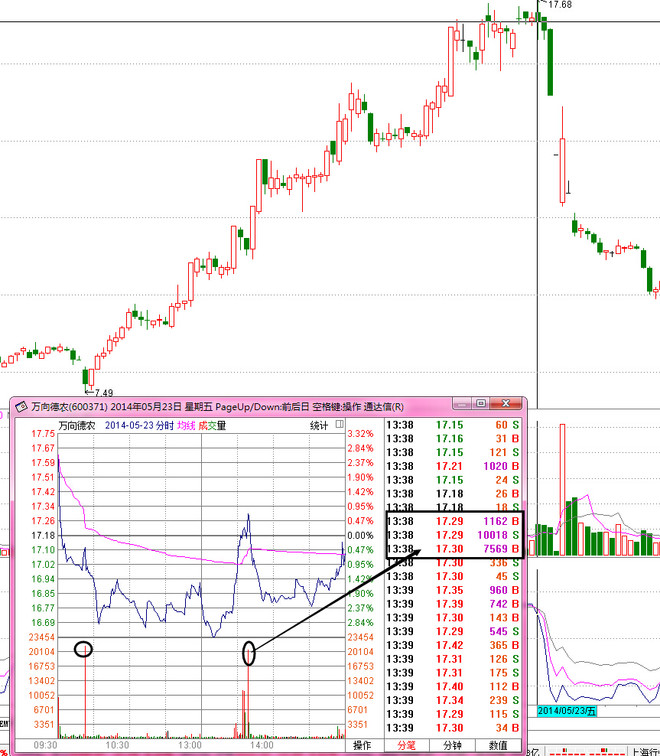The width and height of the screenshot is (660, 756).
Task: Select the tick row 17.39 with 742 B
Action: 453,604
